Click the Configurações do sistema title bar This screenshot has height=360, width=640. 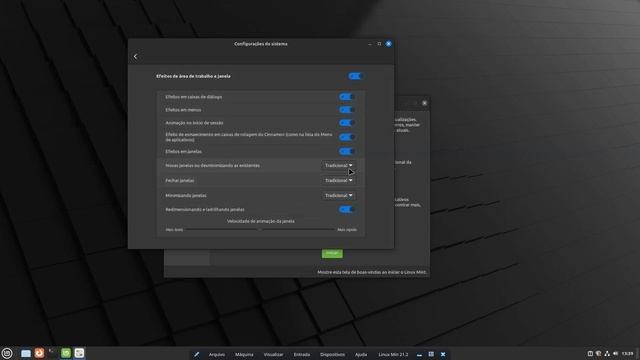click(x=261, y=44)
